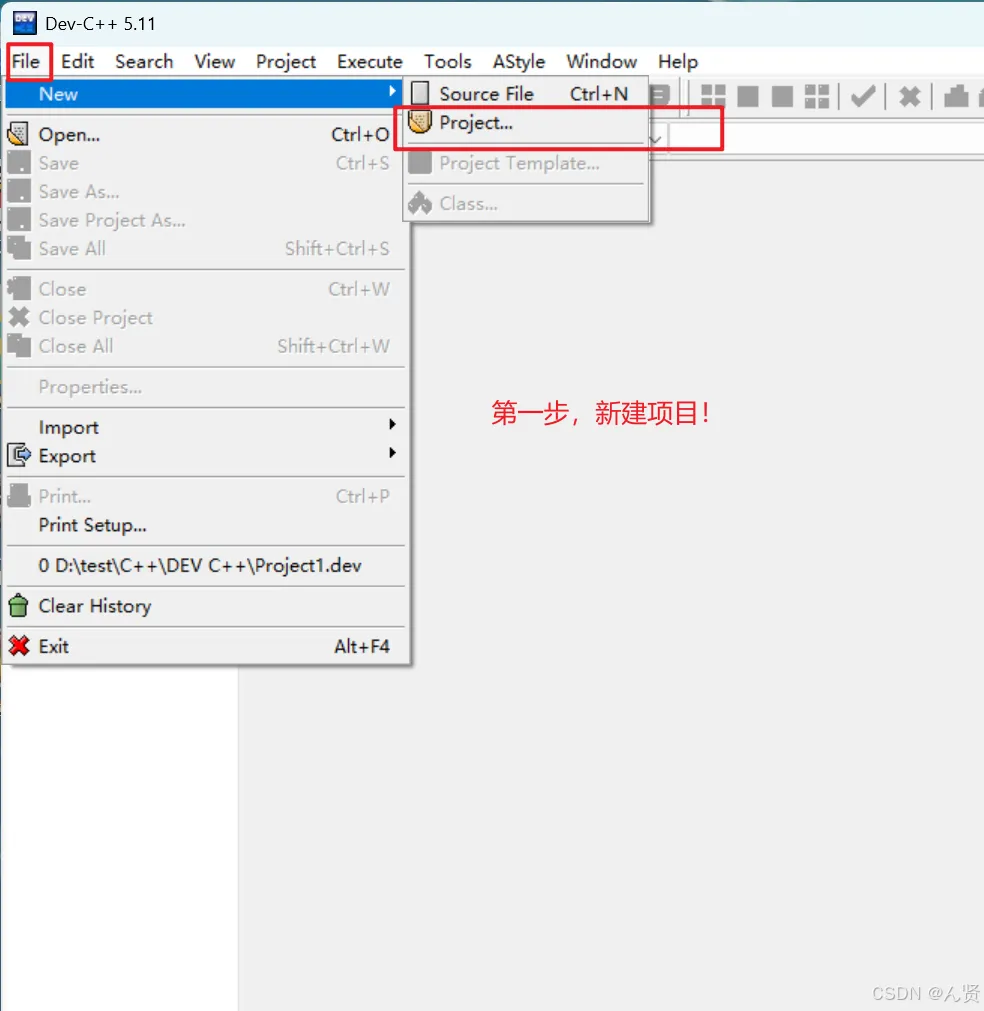The image size is (984, 1011).
Task: Click the profile analysis bar-chart toolbar icon
Action: (956, 97)
